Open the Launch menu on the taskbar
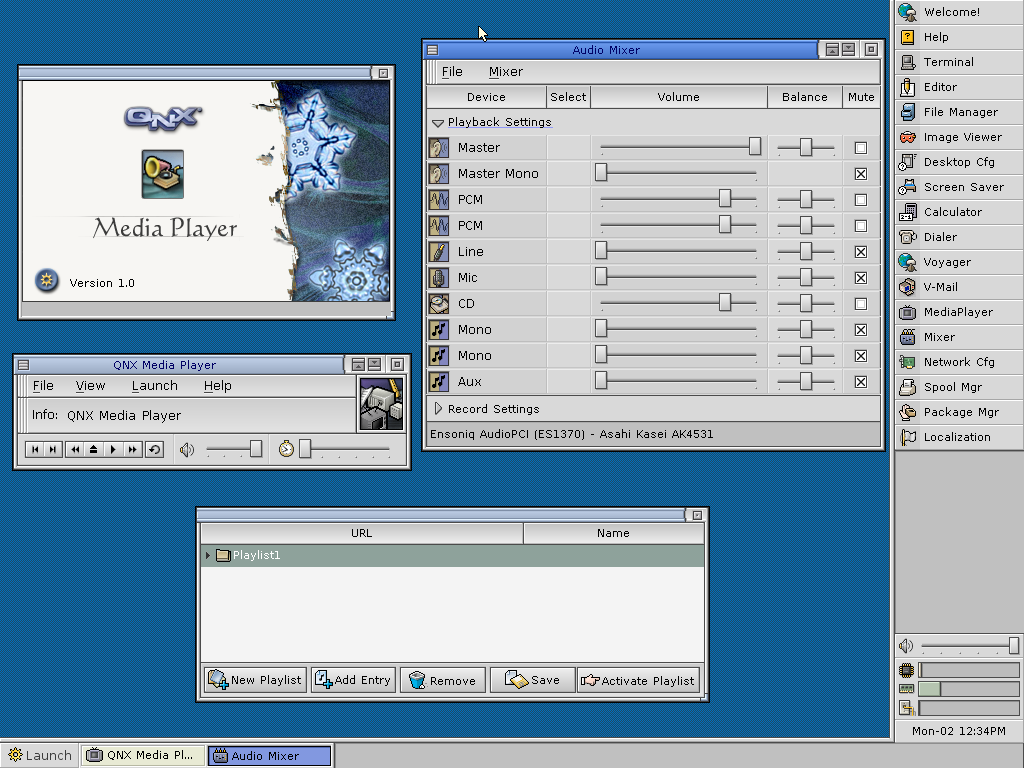 (39, 756)
